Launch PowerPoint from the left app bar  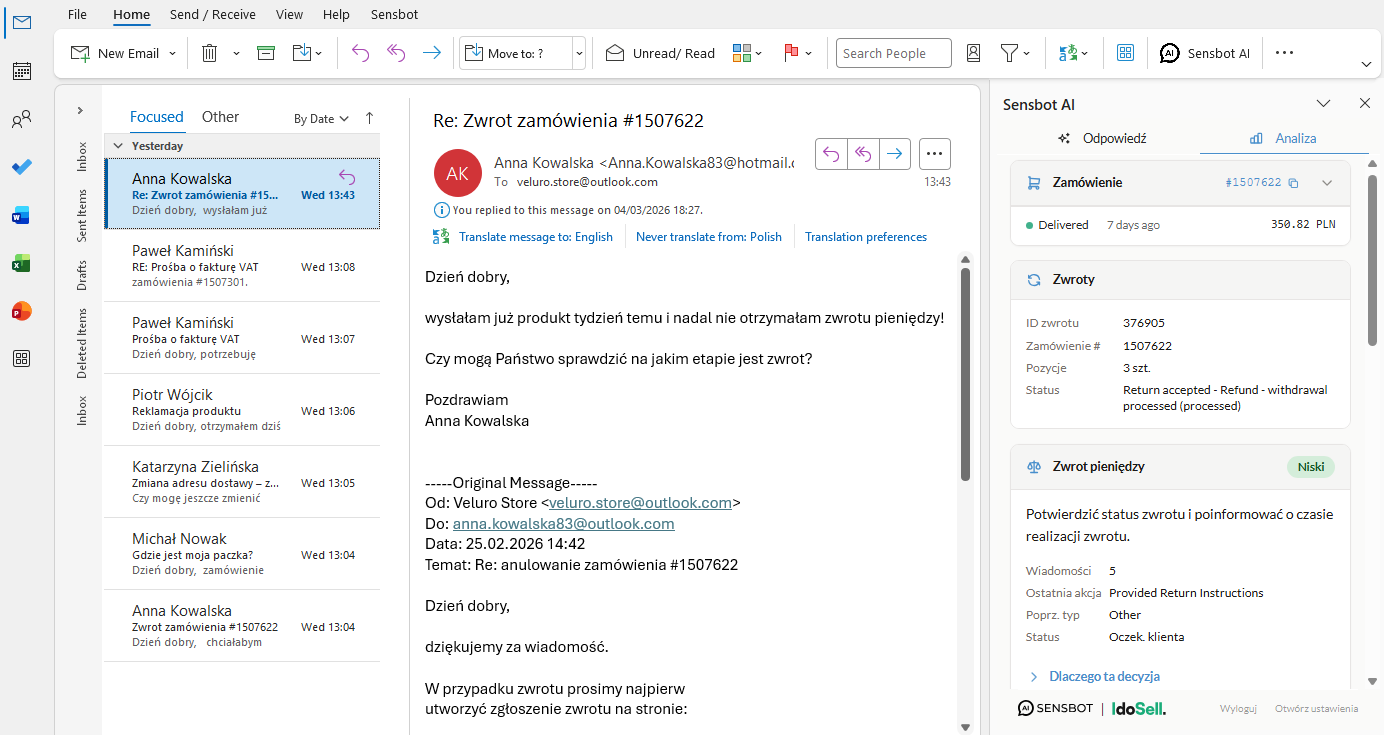click(21, 311)
